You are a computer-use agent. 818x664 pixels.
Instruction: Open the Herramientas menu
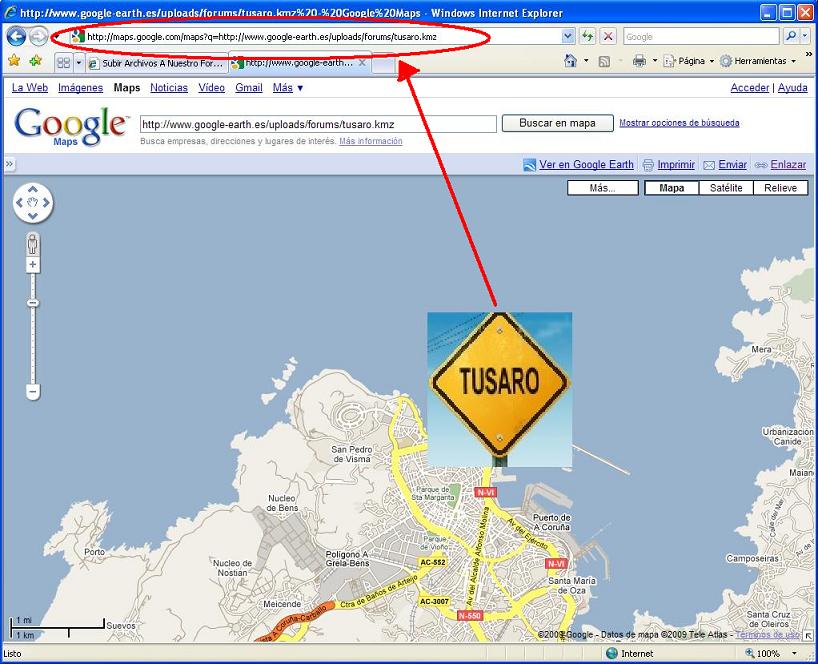(757, 61)
